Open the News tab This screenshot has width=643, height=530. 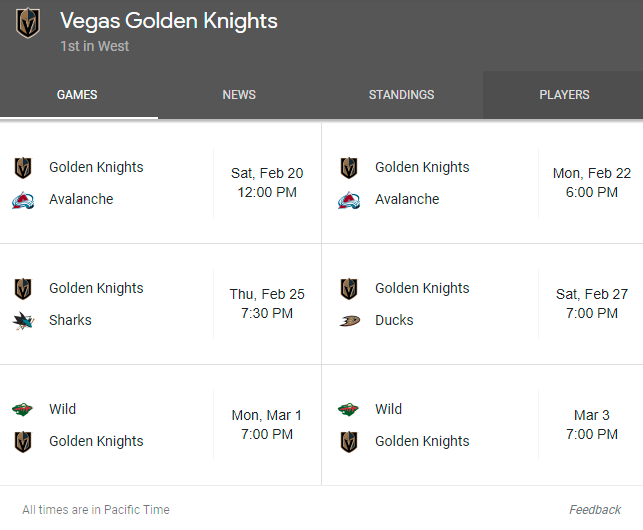pyautogui.click(x=239, y=95)
